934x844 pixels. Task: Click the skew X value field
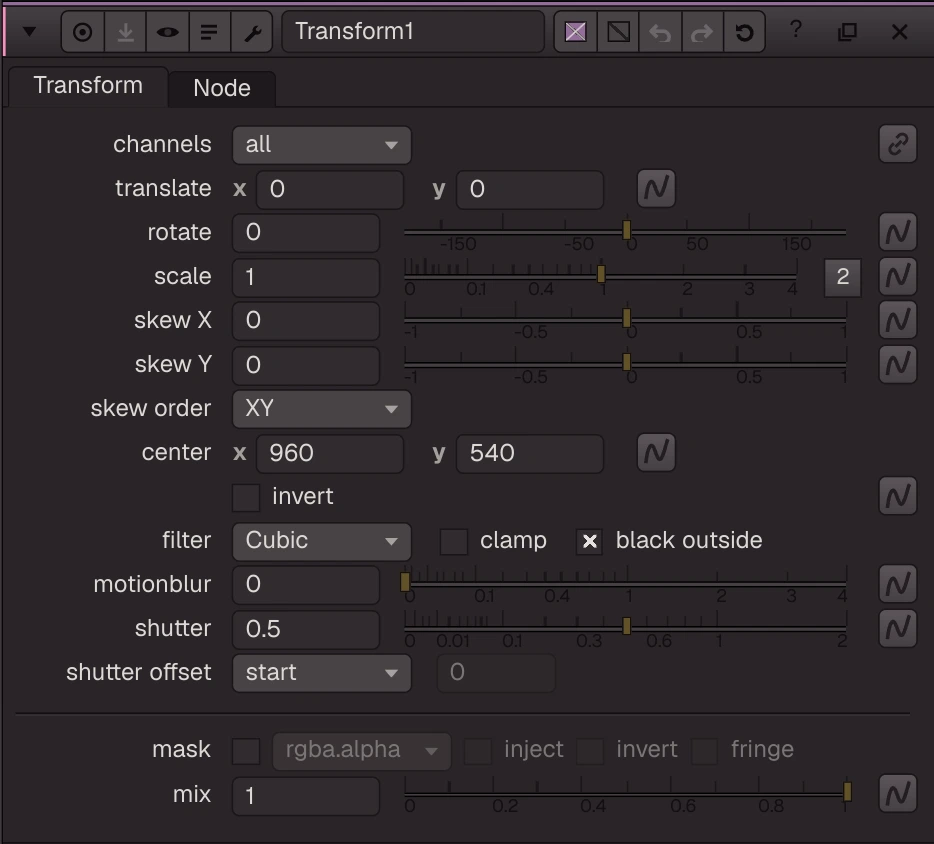[x=306, y=321]
